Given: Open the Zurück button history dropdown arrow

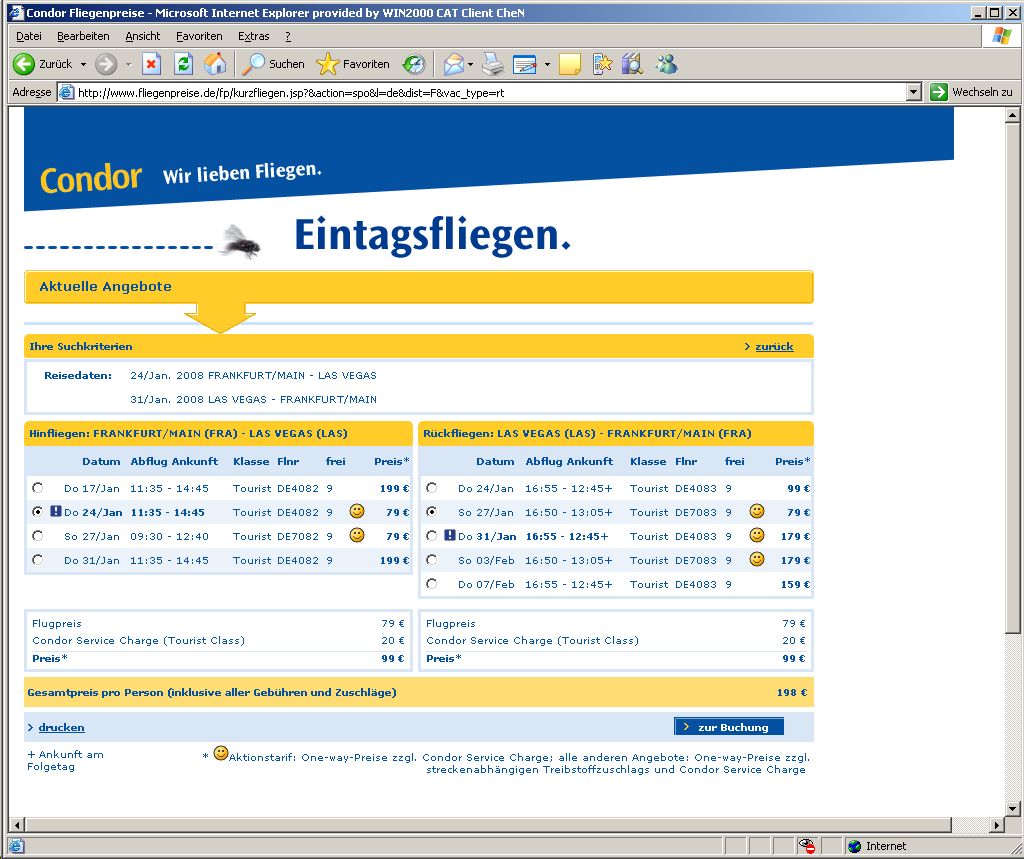Looking at the screenshot, I should point(83,64).
